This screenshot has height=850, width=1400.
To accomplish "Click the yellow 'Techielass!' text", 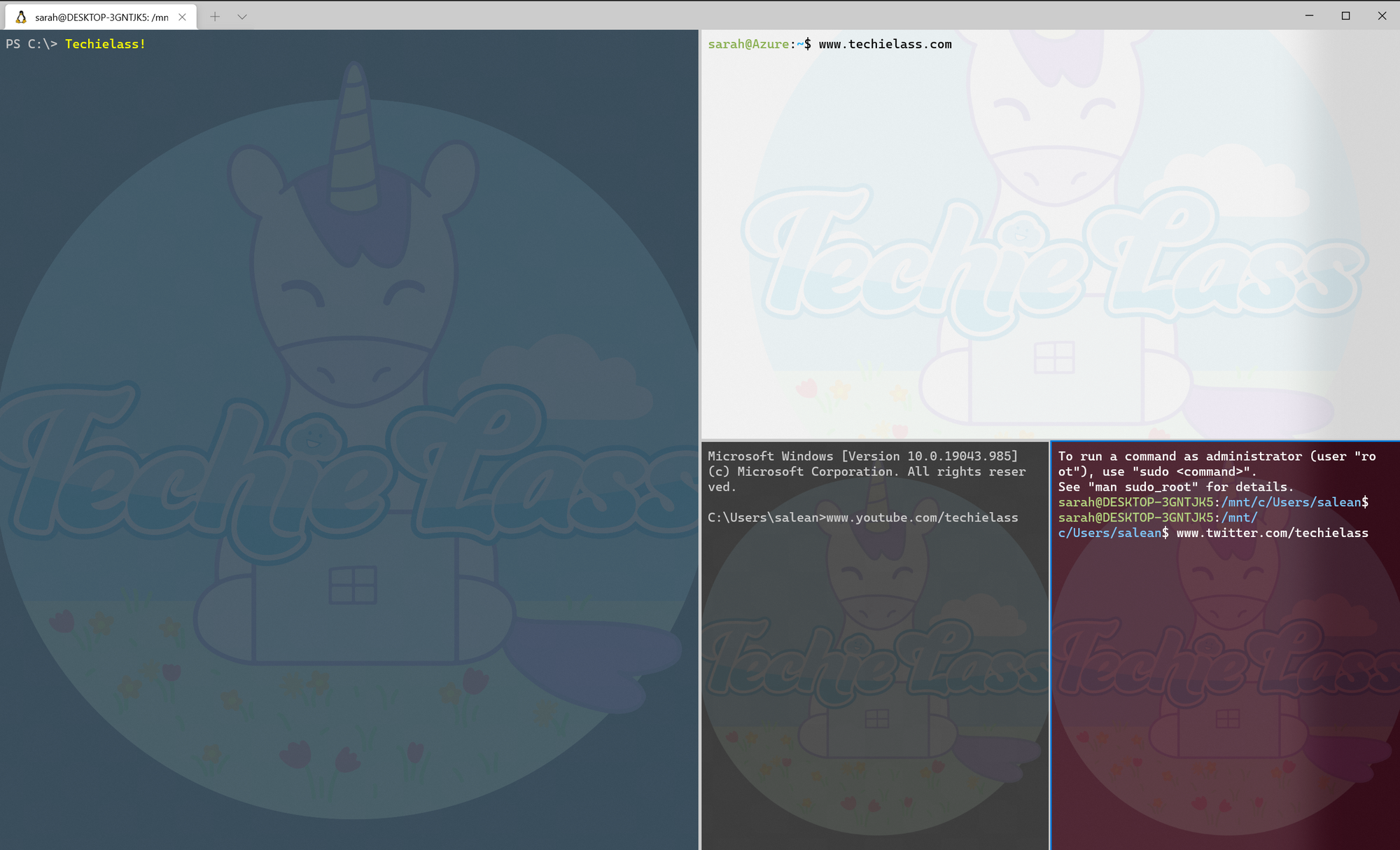I will click(106, 44).
